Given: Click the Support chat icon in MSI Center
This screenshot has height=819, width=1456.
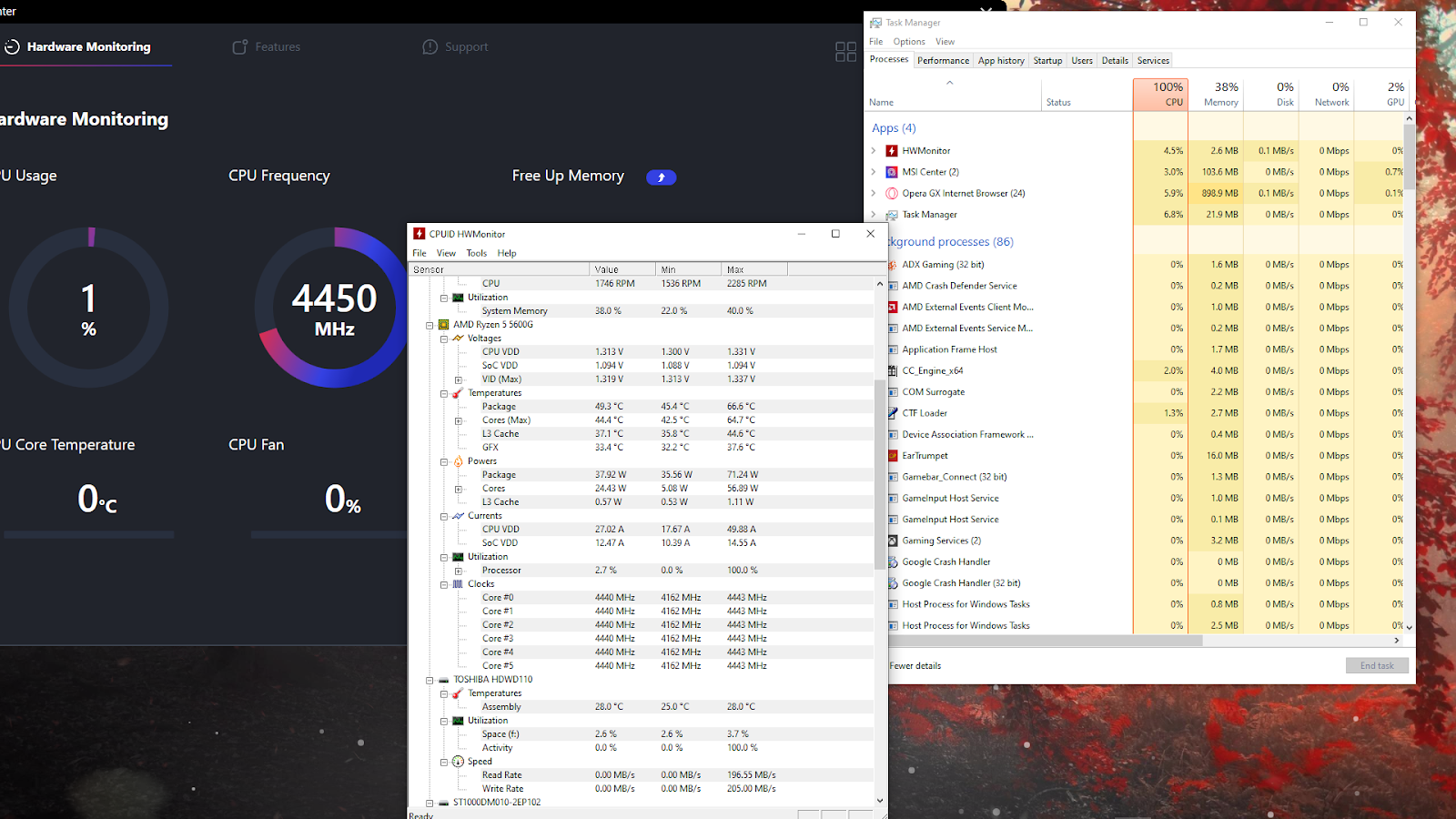Looking at the screenshot, I should [x=430, y=46].
